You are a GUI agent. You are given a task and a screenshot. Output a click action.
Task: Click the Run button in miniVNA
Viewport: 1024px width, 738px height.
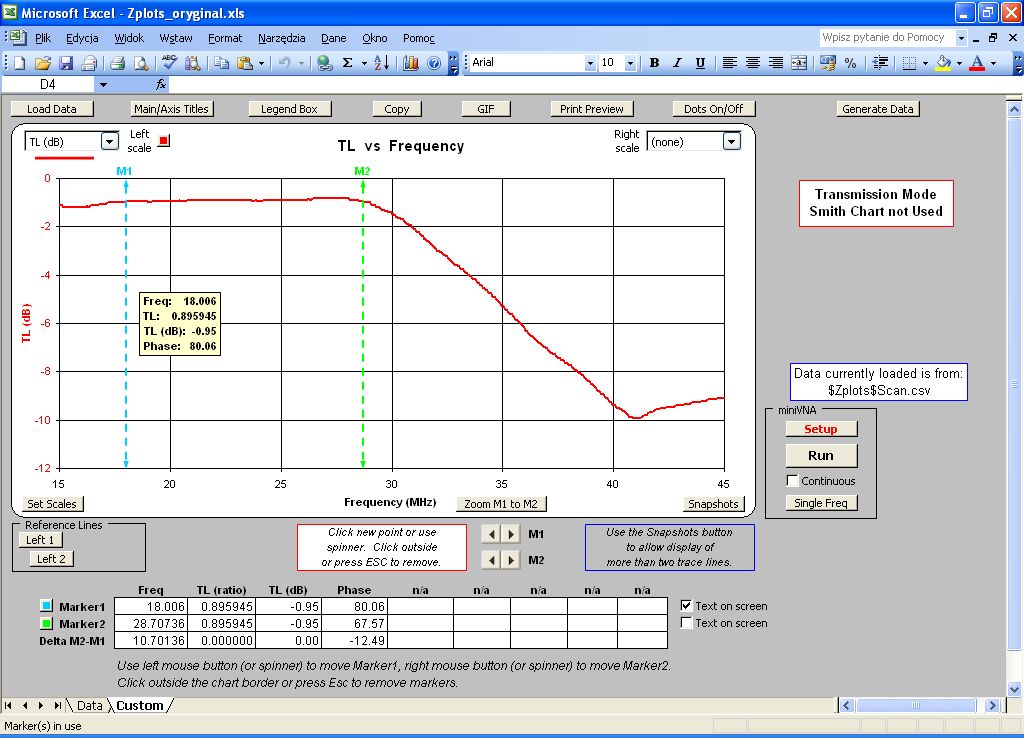pos(820,455)
